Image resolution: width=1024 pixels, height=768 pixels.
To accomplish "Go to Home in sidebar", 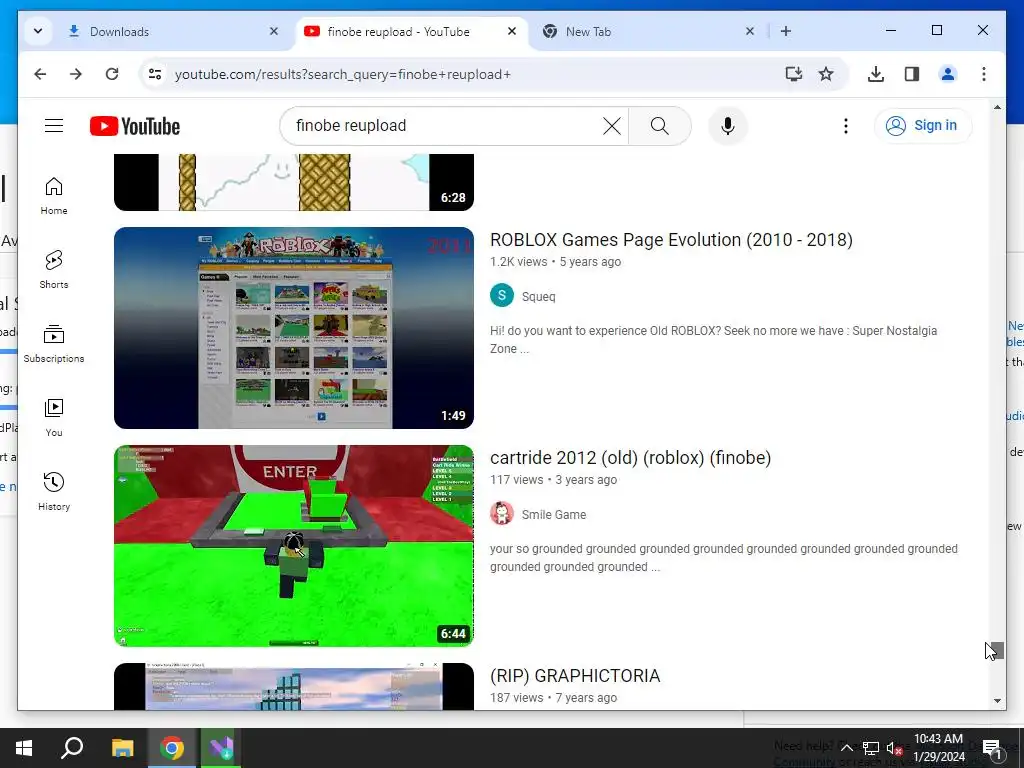I will [x=54, y=196].
